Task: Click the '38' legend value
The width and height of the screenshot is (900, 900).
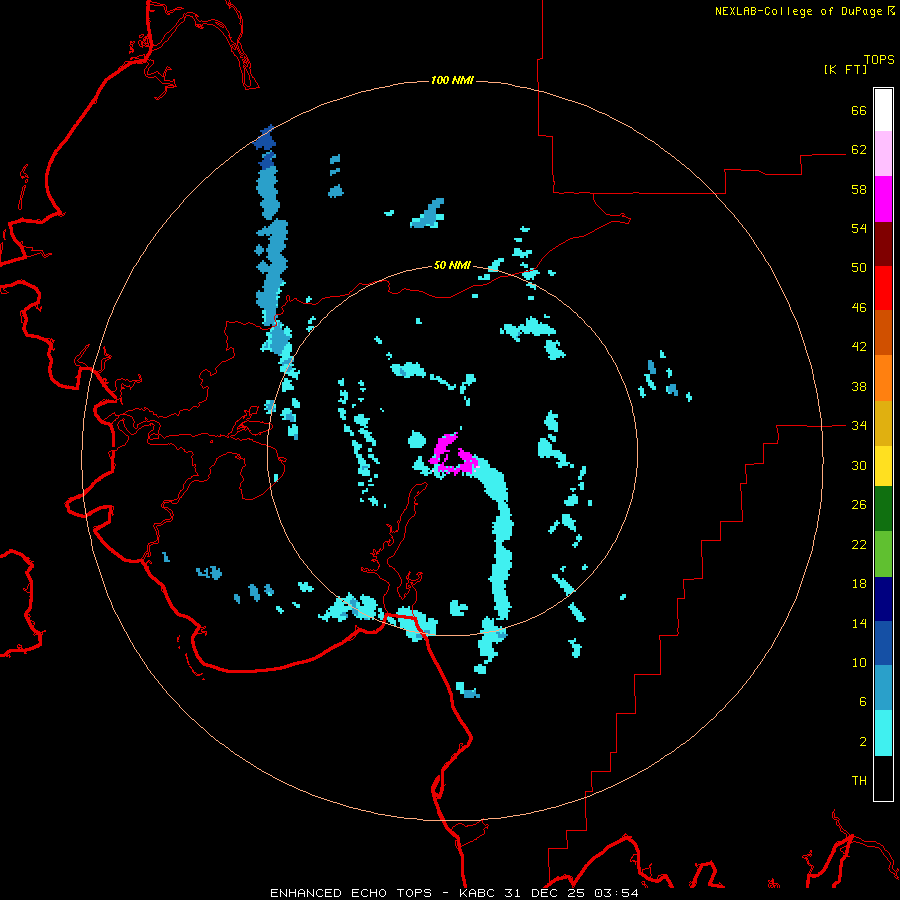Action: (859, 386)
